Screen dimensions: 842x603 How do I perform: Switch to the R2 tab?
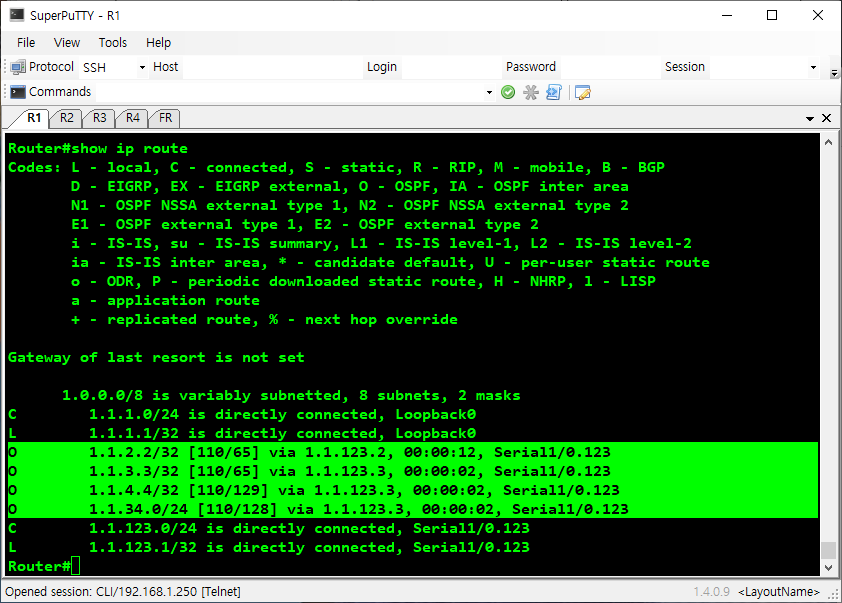(x=66, y=118)
